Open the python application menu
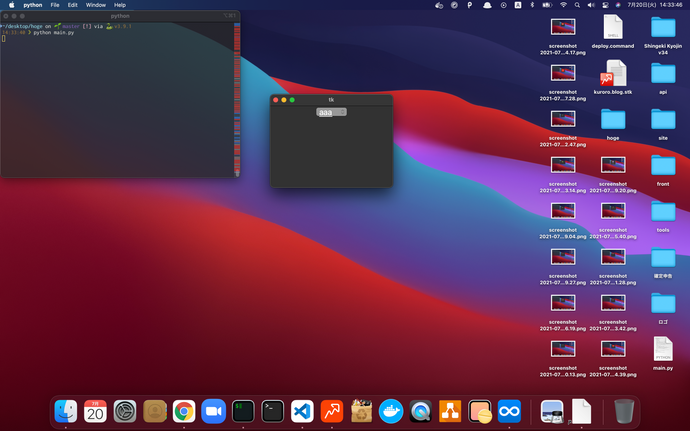The width and height of the screenshot is (690, 431). tap(33, 5)
